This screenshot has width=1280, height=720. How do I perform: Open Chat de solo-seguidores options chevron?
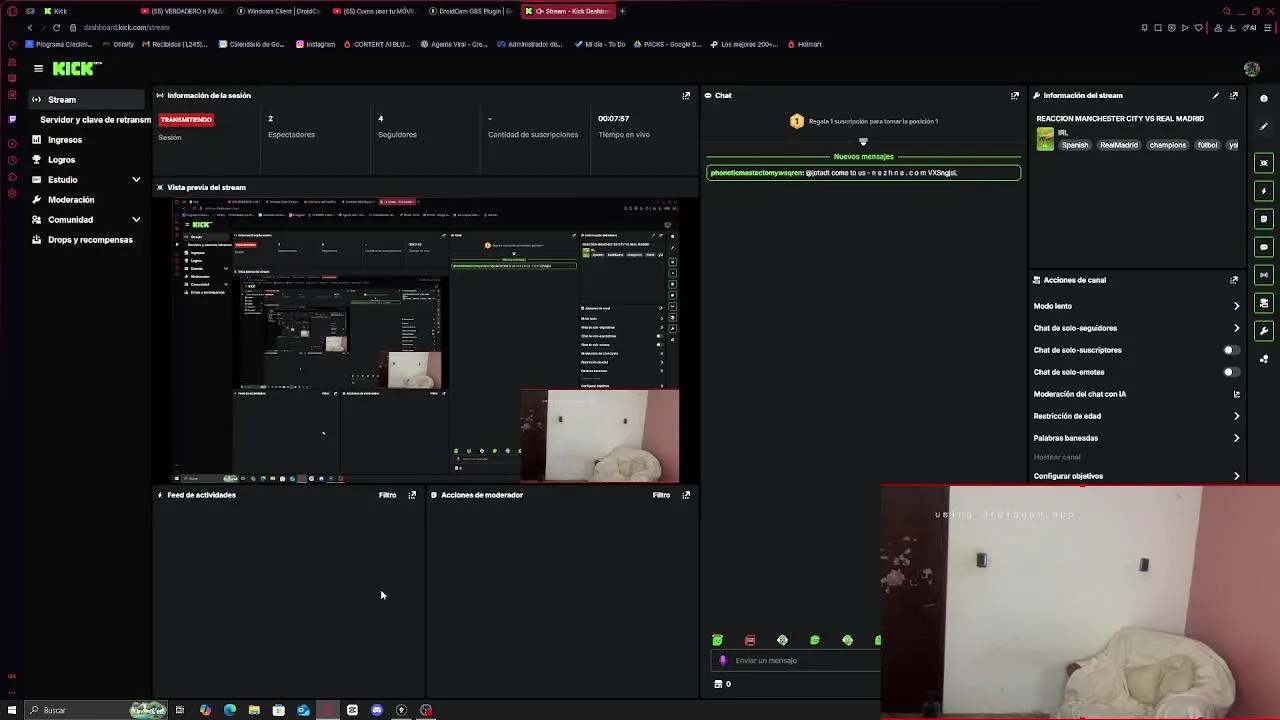(x=1236, y=328)
